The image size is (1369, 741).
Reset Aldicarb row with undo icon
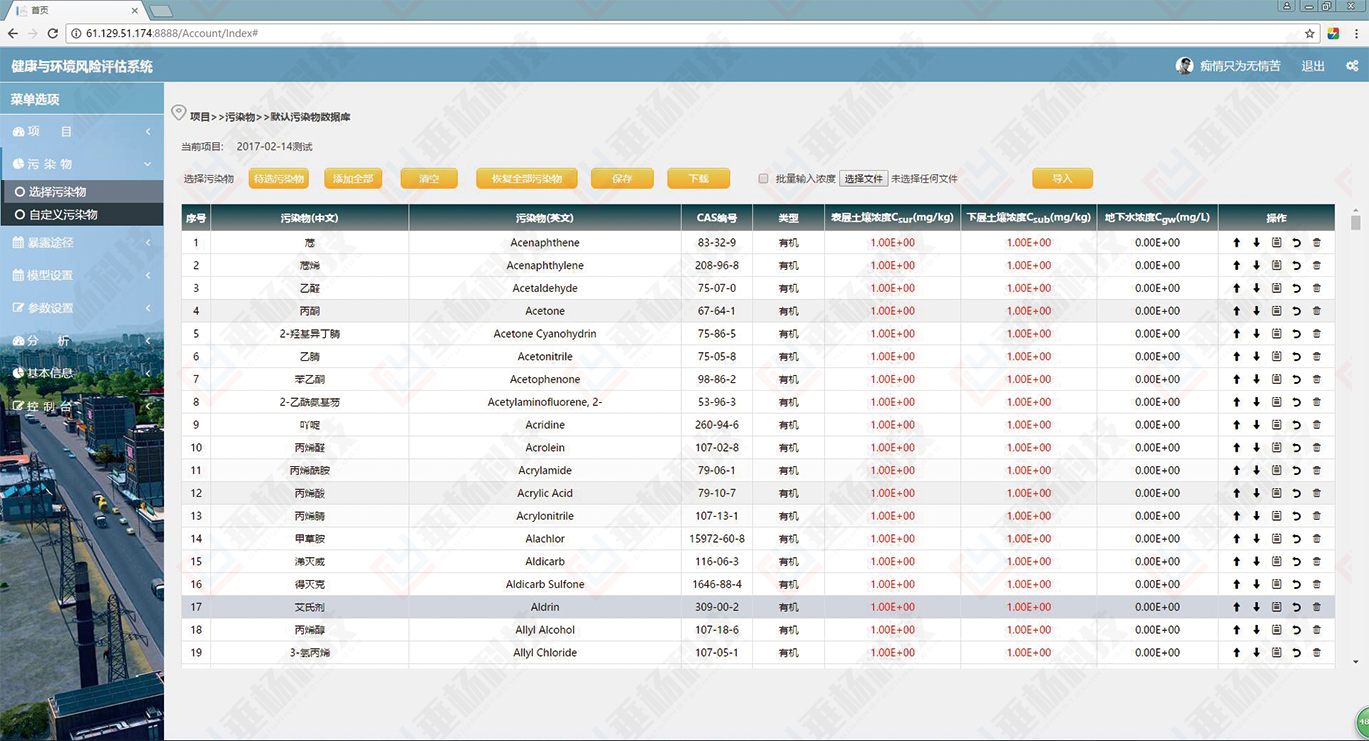1296,562
